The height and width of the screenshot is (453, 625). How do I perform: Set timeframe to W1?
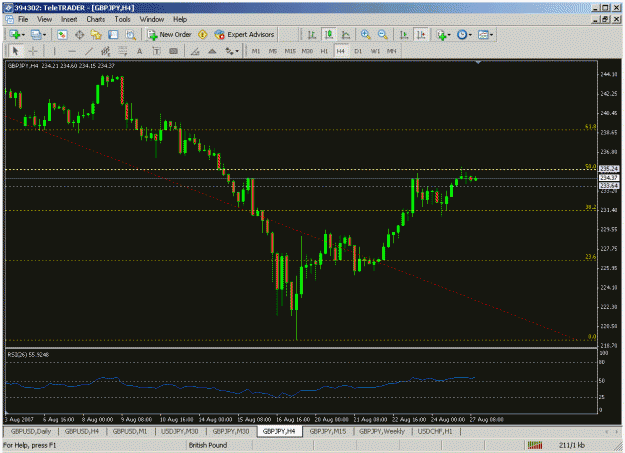[375, 51]
